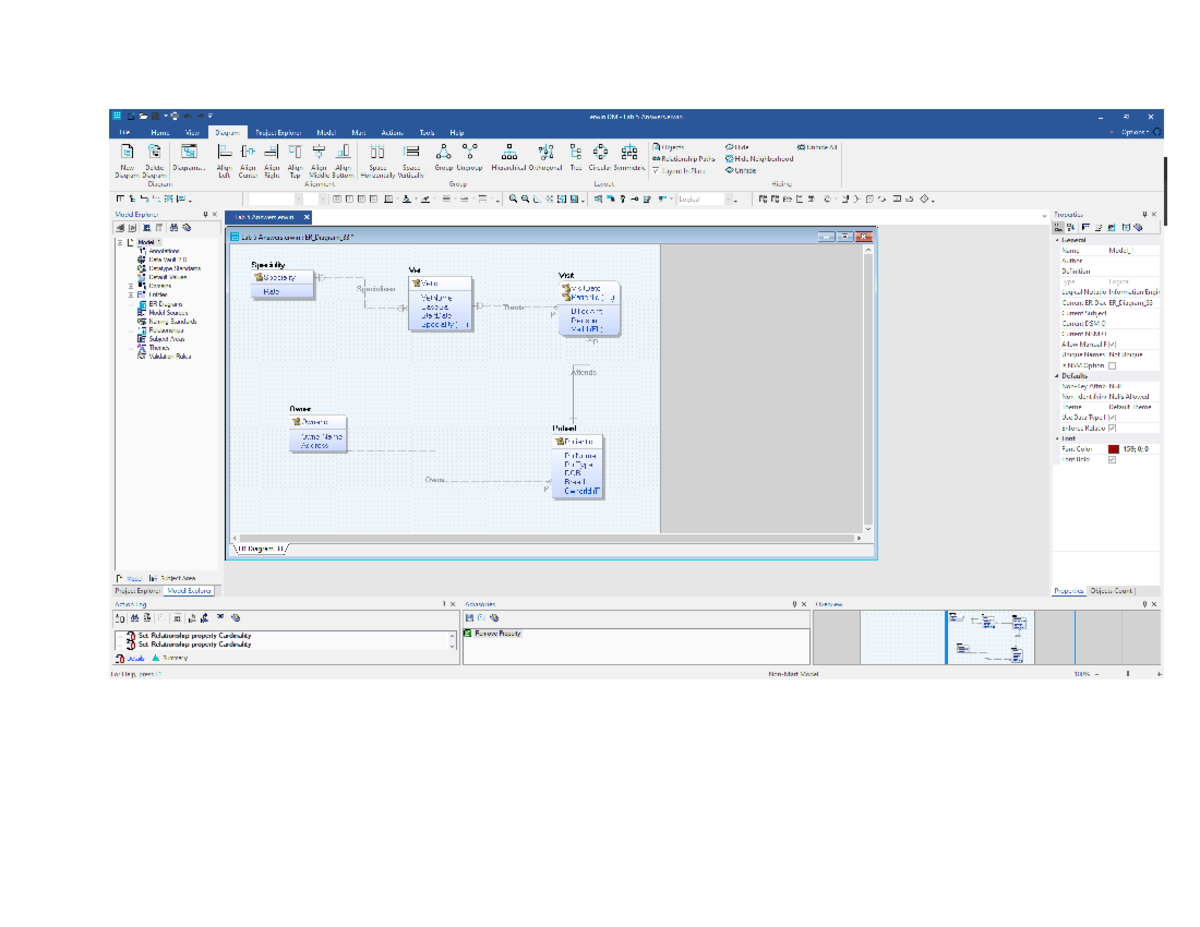Click the Font Color red swatch
Viewport: 1200px width, 927px height.
tap(1113, 449)
